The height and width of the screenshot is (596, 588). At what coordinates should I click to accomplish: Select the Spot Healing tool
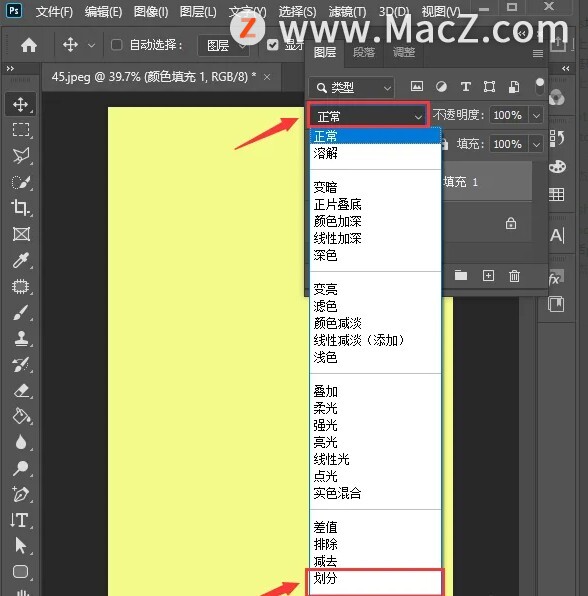click(x=21, y=286)
